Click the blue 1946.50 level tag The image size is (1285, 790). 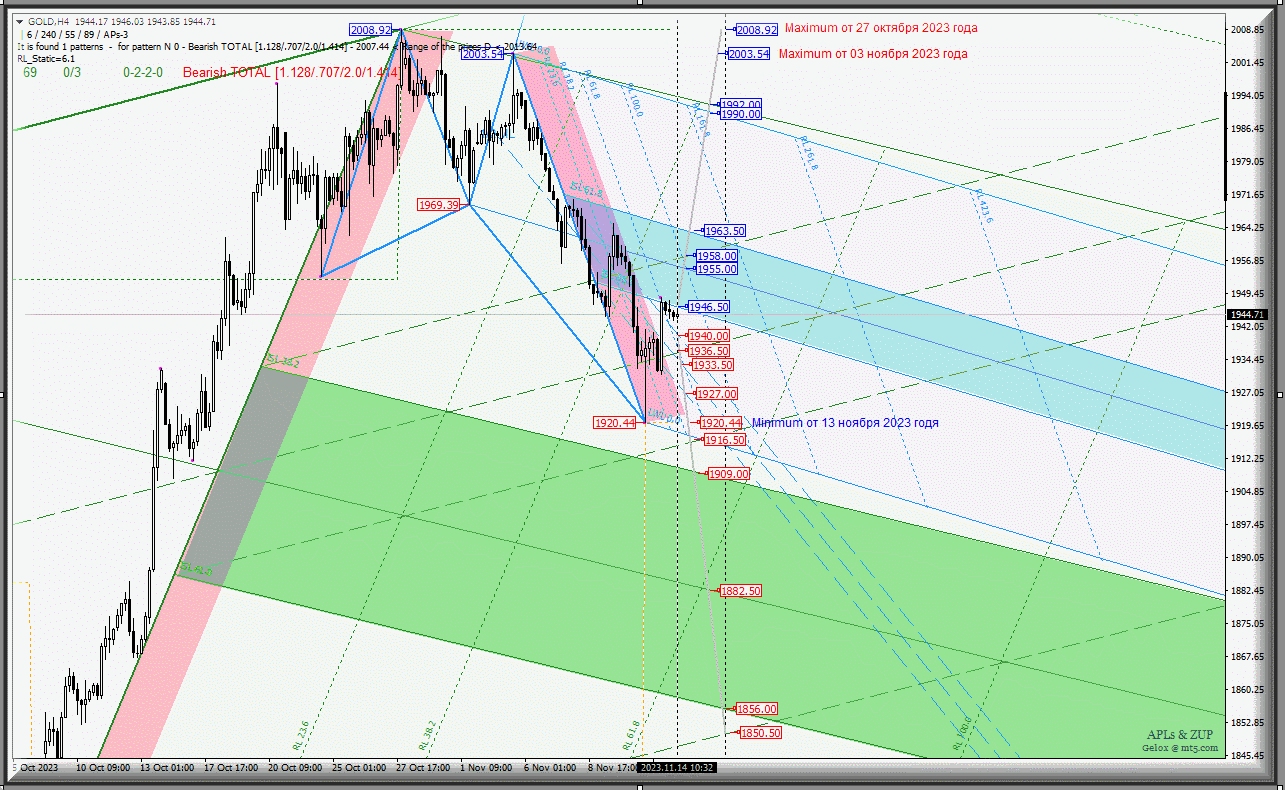point(708,307)
